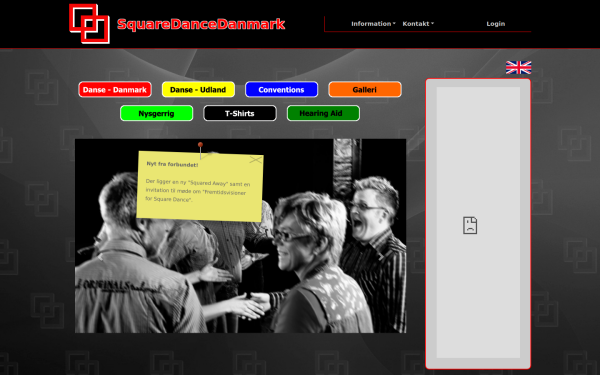Open the Information dropdown menu
The image size is (600, 375).
coord(373,24)
